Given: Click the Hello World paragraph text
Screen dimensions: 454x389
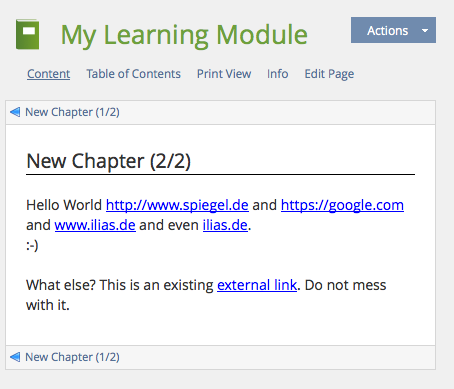Looking at the screenshot, I should tap(64, 205).
